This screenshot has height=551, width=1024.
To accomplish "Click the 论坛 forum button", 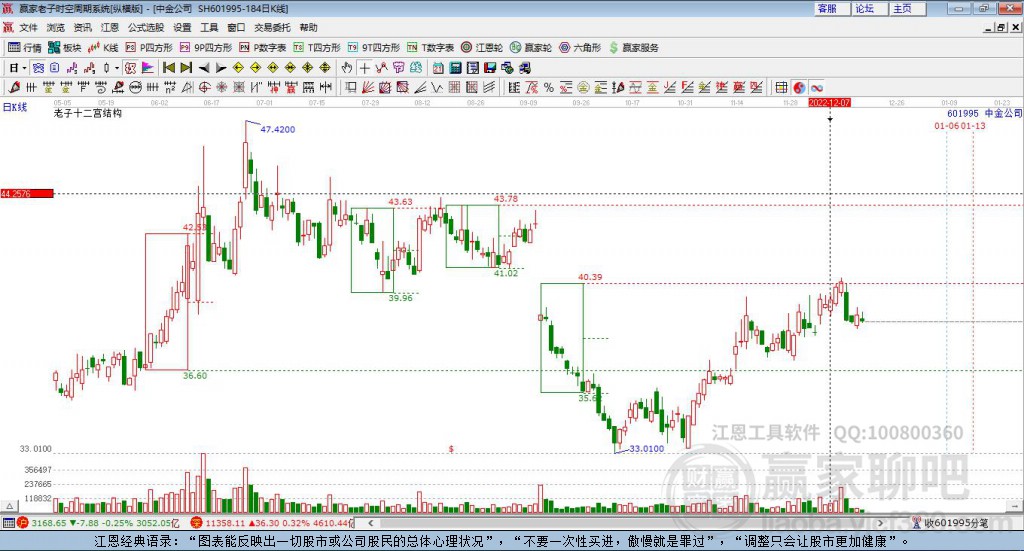I will tap(870, 8).
